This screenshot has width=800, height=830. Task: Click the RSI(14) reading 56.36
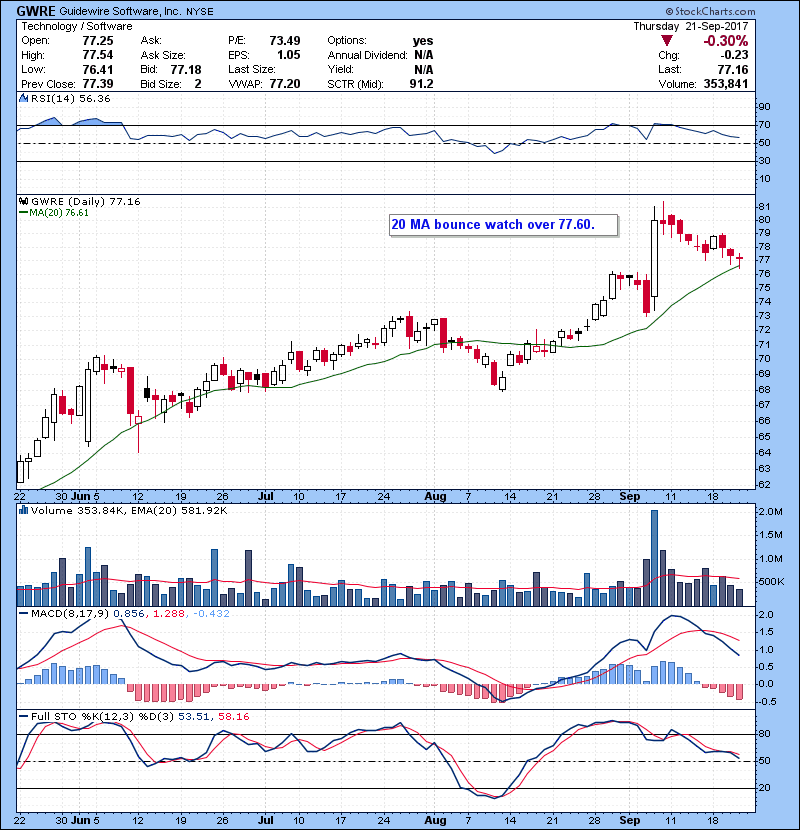point(95,98)
